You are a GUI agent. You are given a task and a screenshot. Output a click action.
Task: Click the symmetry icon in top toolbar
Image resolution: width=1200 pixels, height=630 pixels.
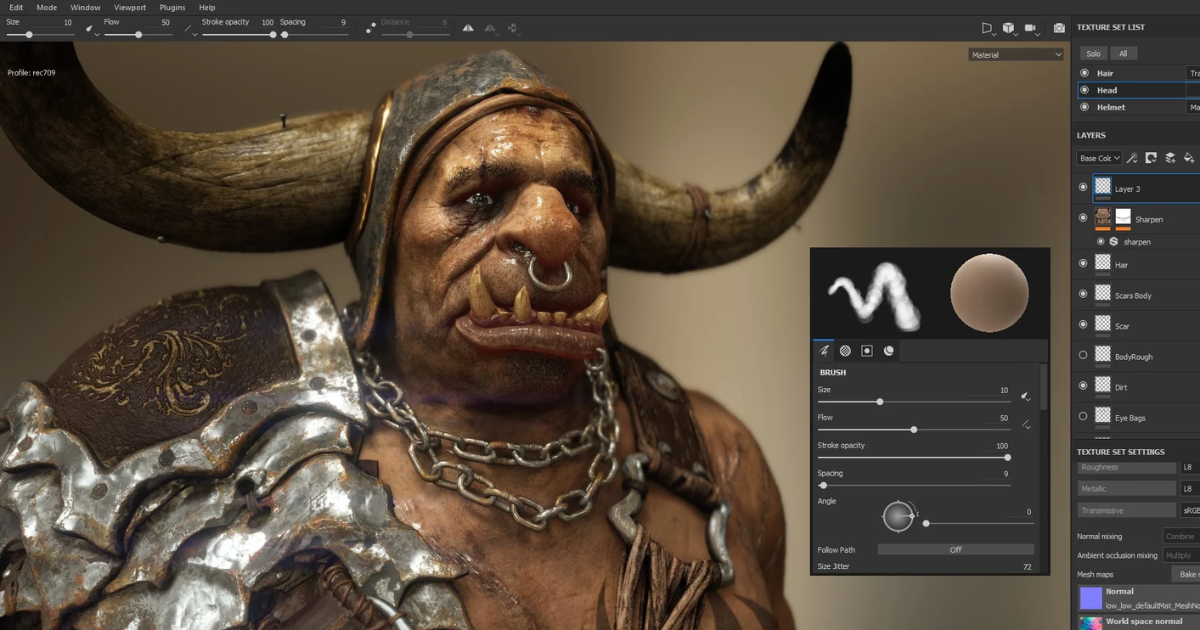click(468, 29)
